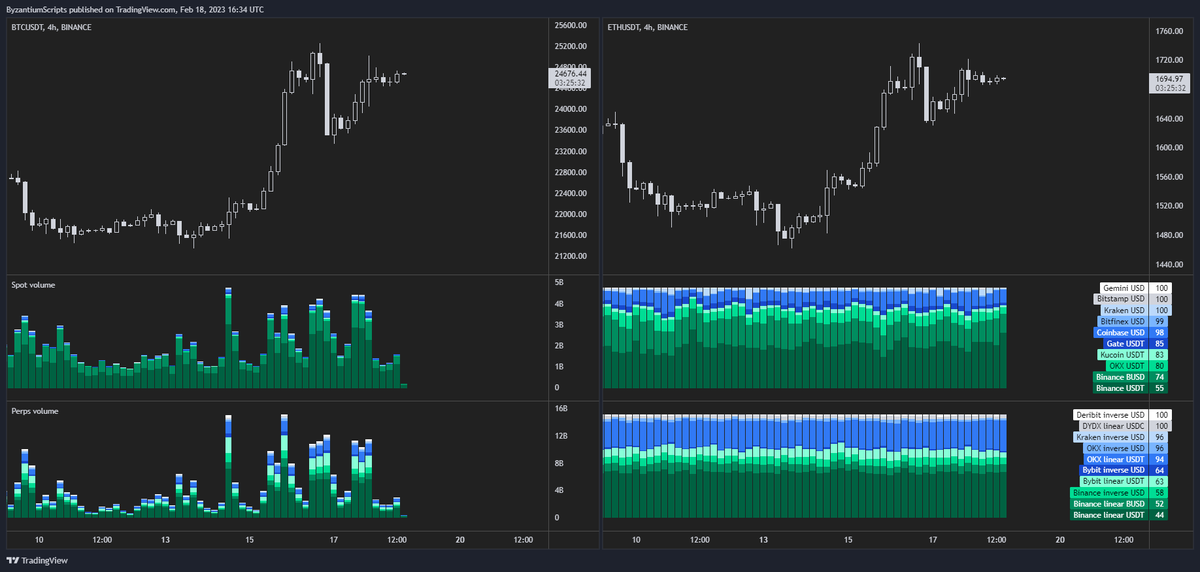Click the 25600.00 level on BTC price axis
Viewport: 1200px width, 572px height.
[570, 25]
